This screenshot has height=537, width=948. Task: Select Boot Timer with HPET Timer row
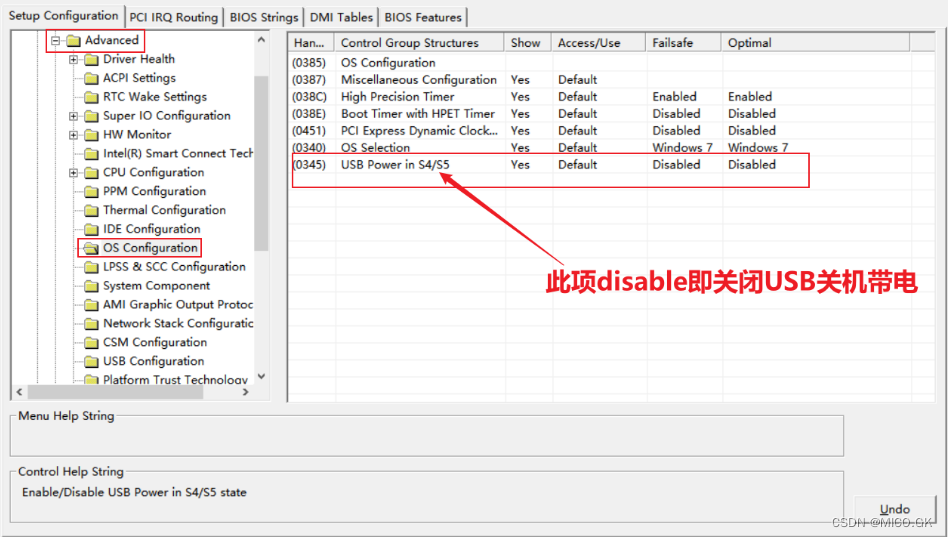pos(611,114)
